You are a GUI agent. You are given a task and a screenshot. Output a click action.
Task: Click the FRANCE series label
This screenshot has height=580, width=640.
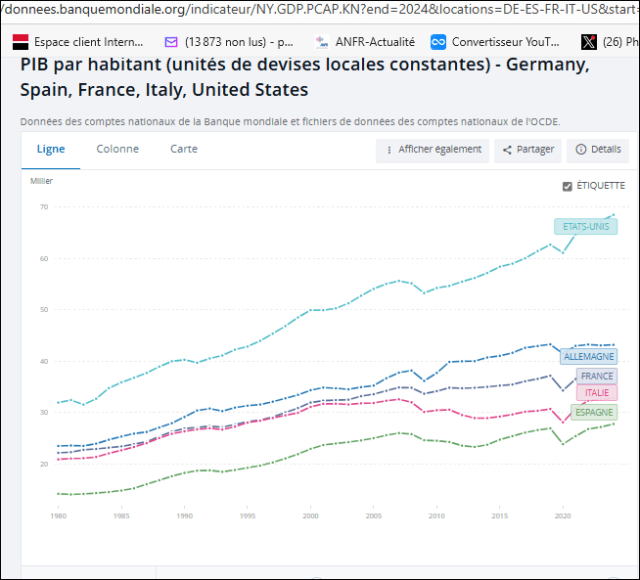597,376
